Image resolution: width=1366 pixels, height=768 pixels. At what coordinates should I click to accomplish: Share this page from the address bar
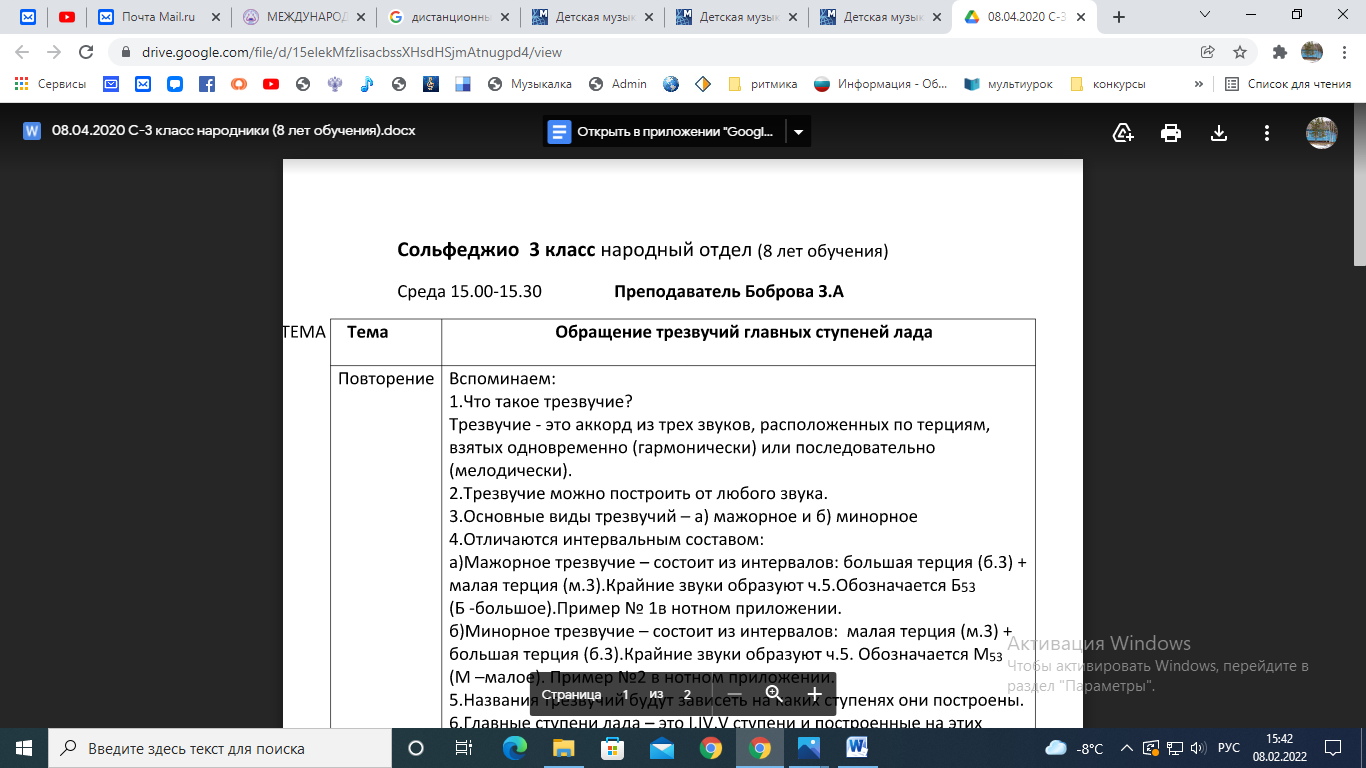click(1208, 52)
